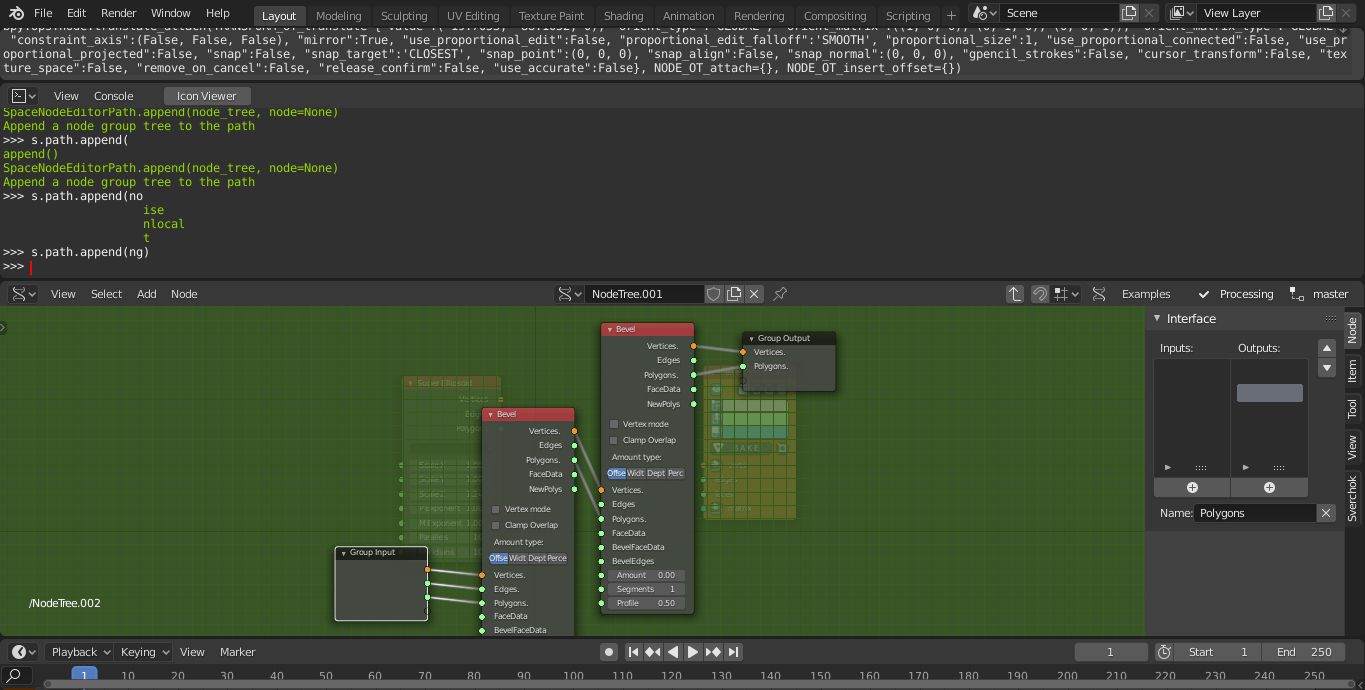The width and height of the screenshot is (1365, 690).
Task: Open the Console menu in console header
Action: click(114, 96)
